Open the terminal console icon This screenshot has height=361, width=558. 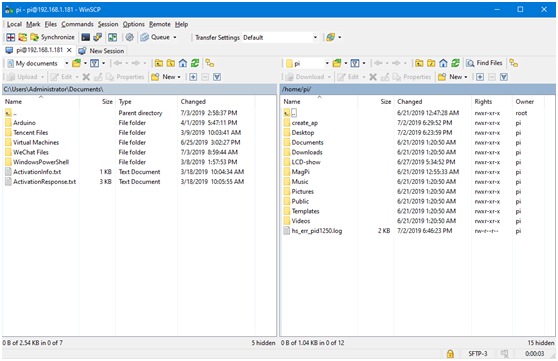85,37
